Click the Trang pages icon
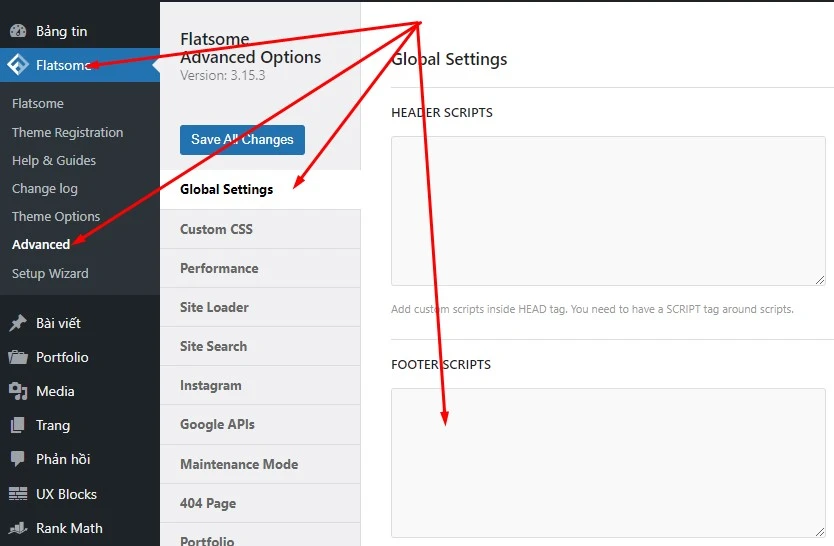This screenshot has width=834, height=546. tap(18, 425)
